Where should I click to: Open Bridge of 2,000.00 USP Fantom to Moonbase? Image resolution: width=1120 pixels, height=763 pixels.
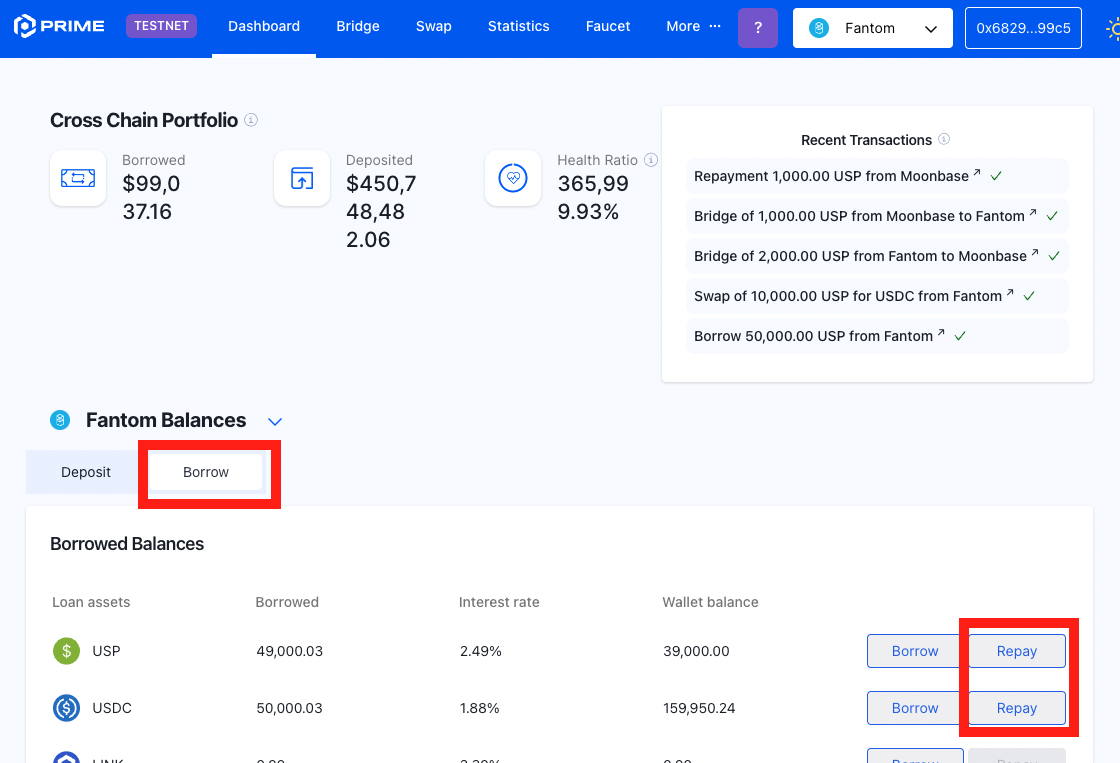tap(877, 256)
